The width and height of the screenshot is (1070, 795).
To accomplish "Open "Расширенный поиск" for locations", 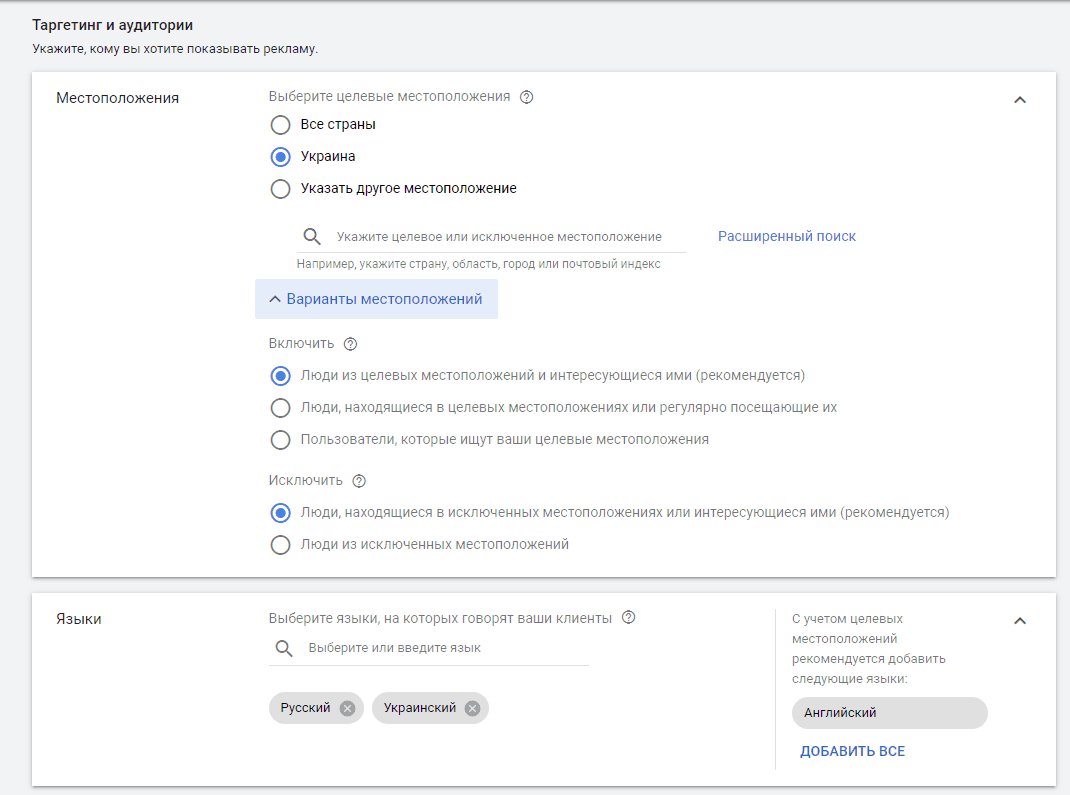I will click(x=786, y=236).
